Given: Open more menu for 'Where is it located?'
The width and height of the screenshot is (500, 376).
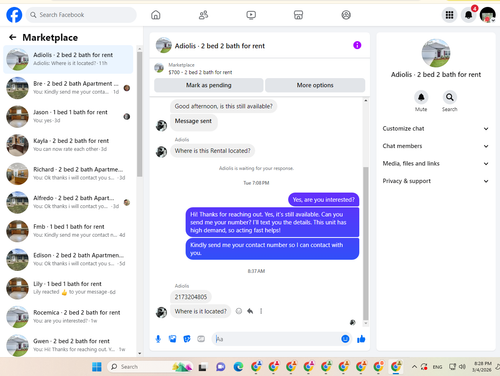Looking at the screenshot, I should pos(261,311).
